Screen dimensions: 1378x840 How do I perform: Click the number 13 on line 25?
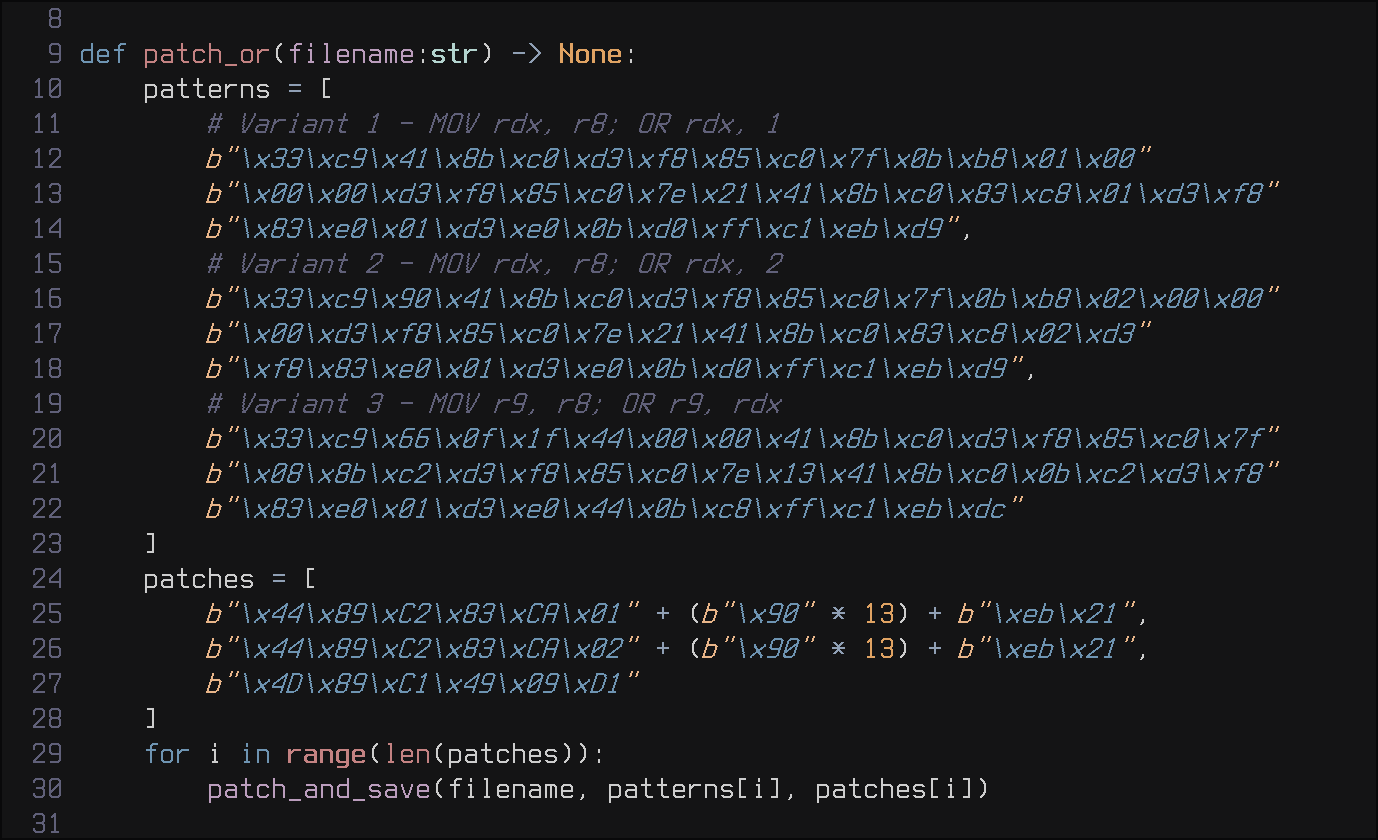pyautogui.click(x=878, y=614)
